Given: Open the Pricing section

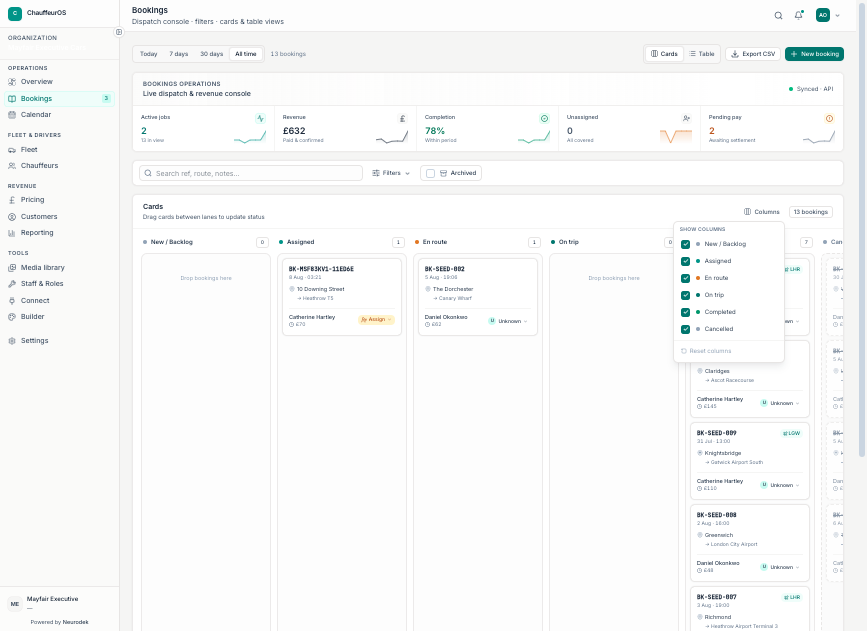Looking at the screenshot, I should pyautogui.click(x=59, y=200).
